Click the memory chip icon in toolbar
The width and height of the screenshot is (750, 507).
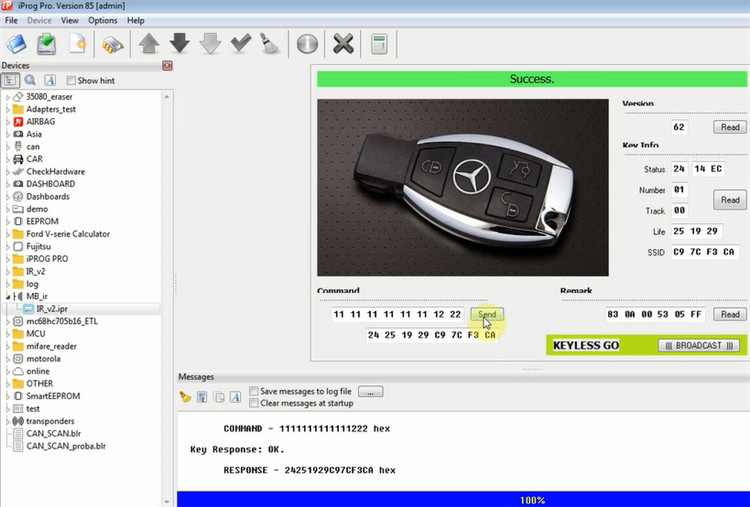(112, 45)
